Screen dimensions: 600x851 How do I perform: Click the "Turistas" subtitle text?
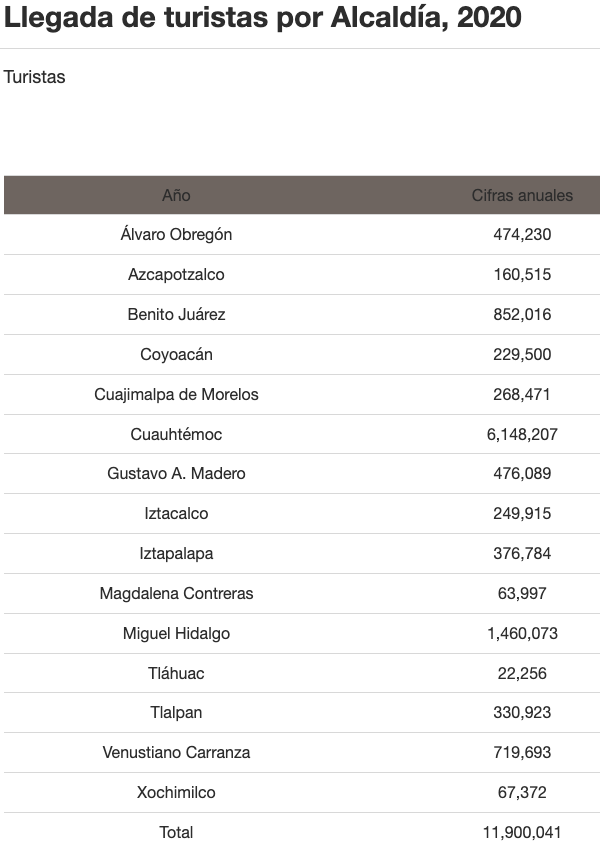pos(34,76)
